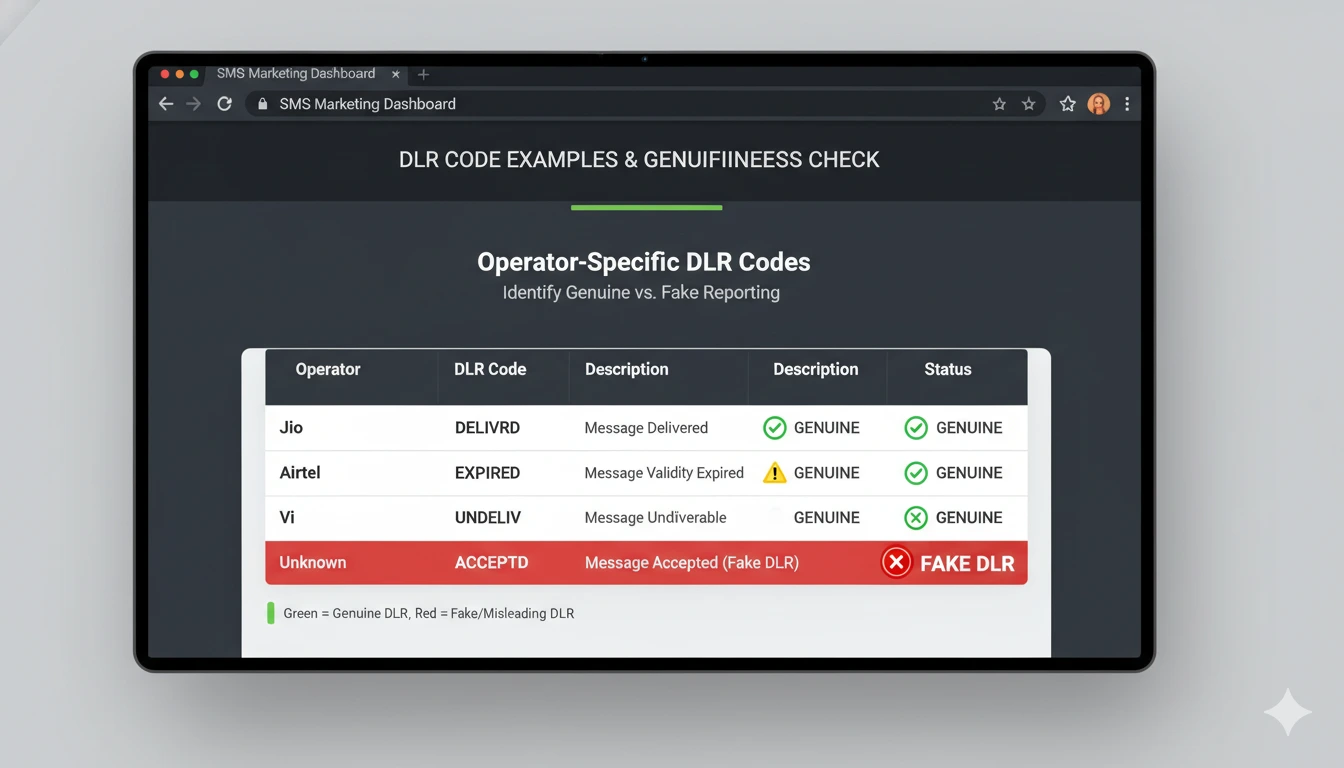This screenshot has height=768, width=1344.
Task: Click the padlock icon in the address bar
Action: pyautogui.click(x=261, y=103)
